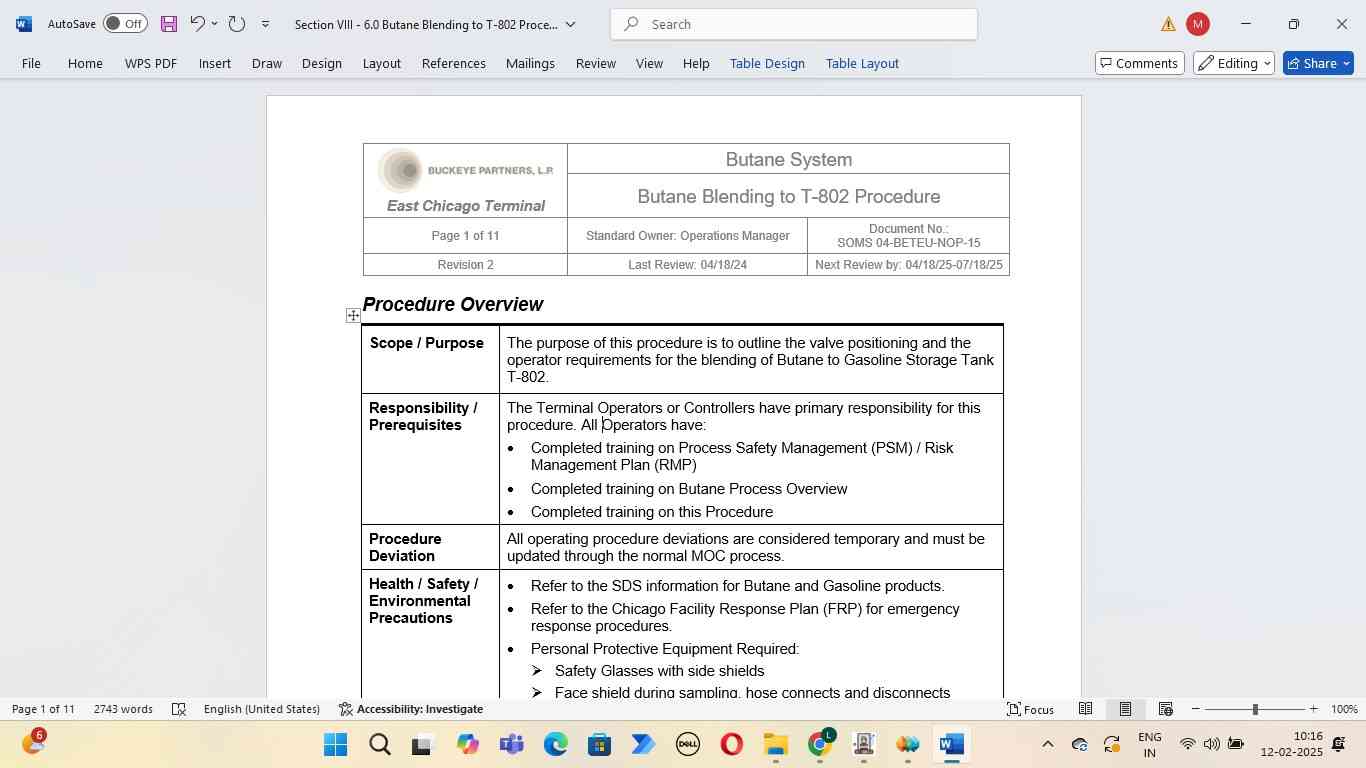Click the zoom out minus button

[x=1196, y=709]
